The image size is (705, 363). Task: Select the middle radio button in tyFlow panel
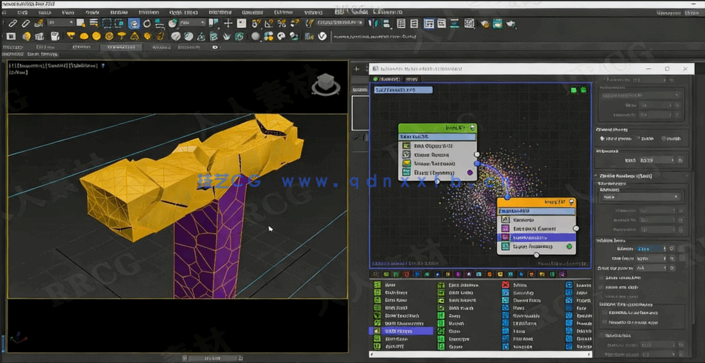[x=638, y=139]
